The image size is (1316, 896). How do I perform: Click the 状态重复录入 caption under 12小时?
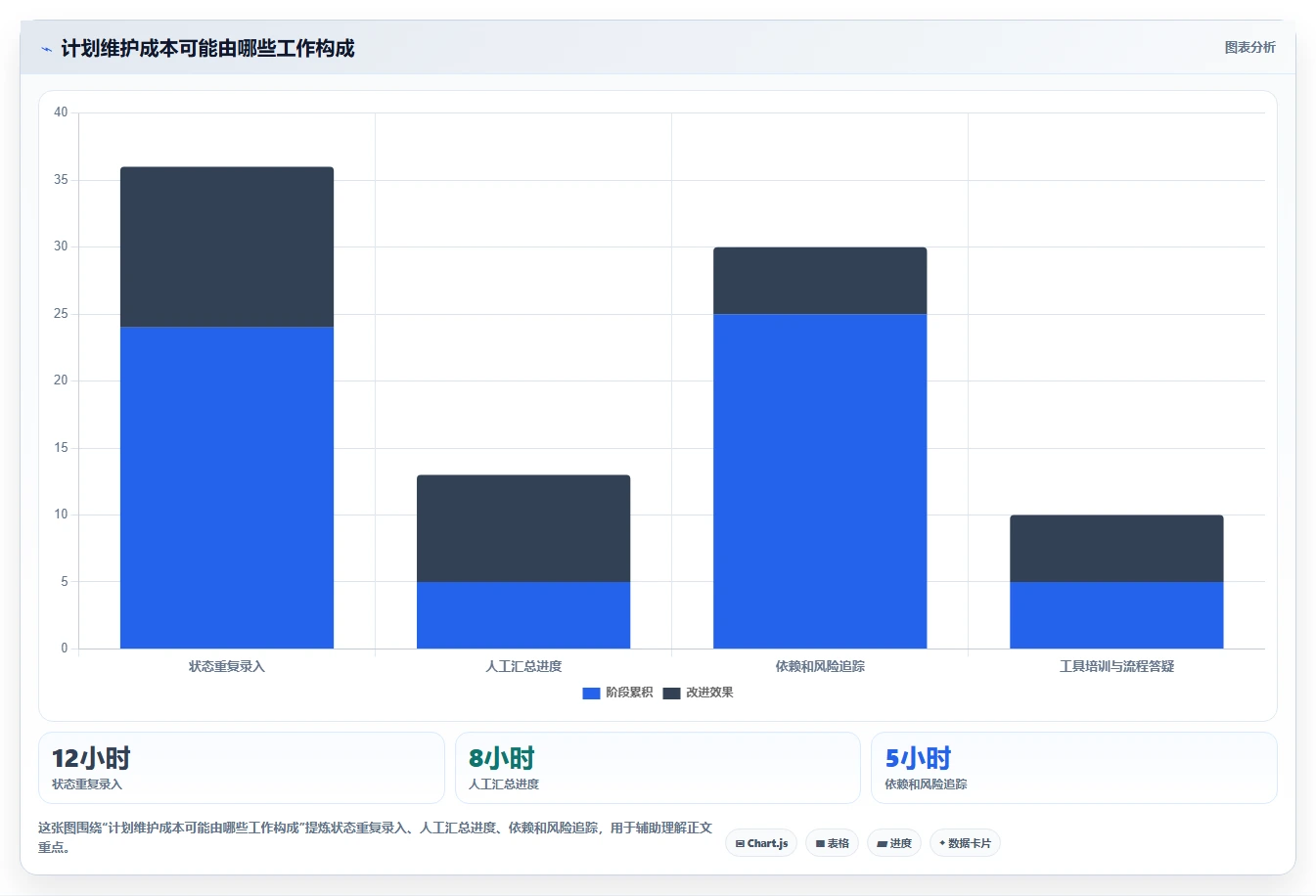click(87, 784)
